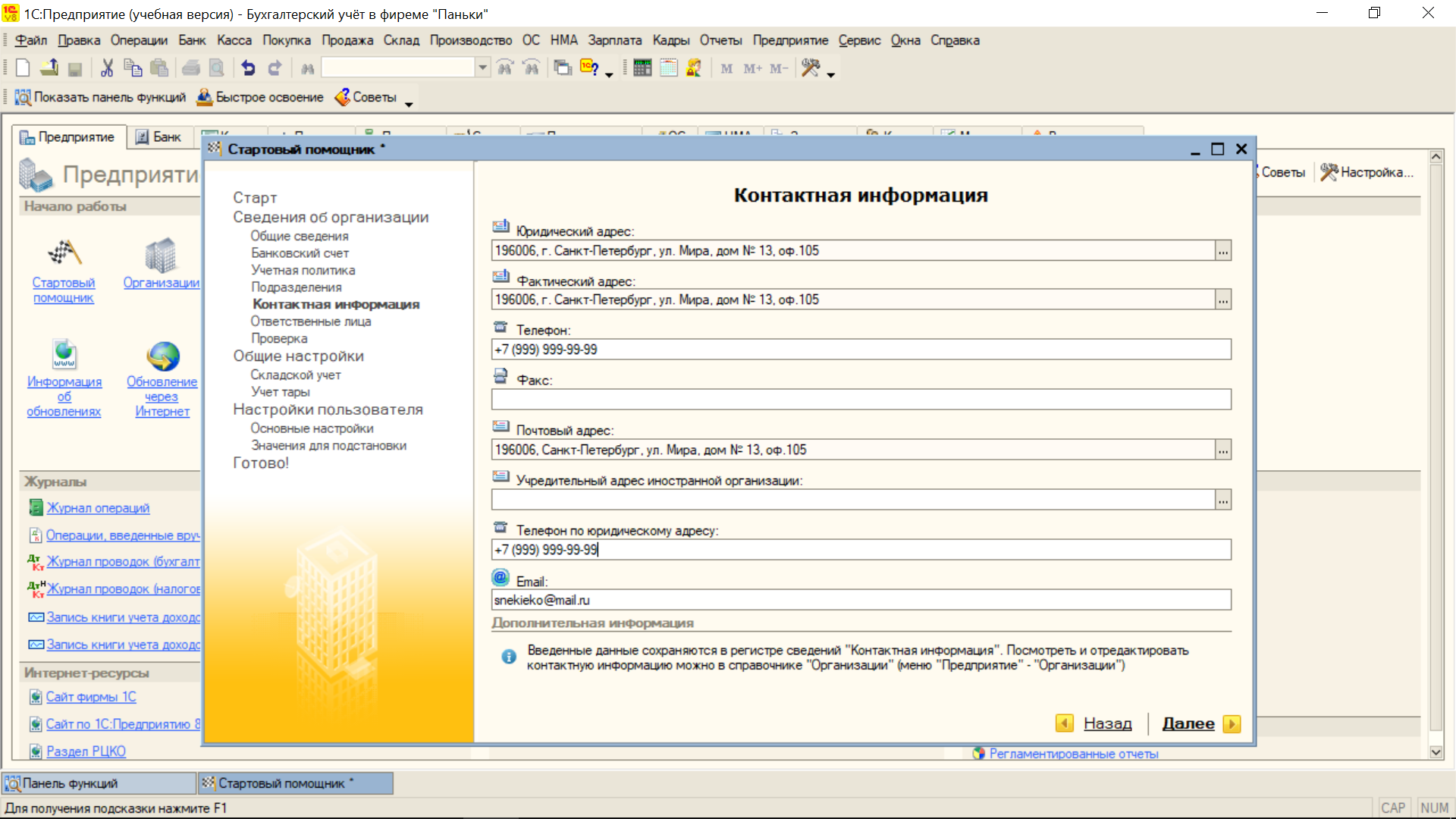Viewport: 1456px width, 819px height.
Task: Open the Отчеты menu
Action: coord(720,40)
